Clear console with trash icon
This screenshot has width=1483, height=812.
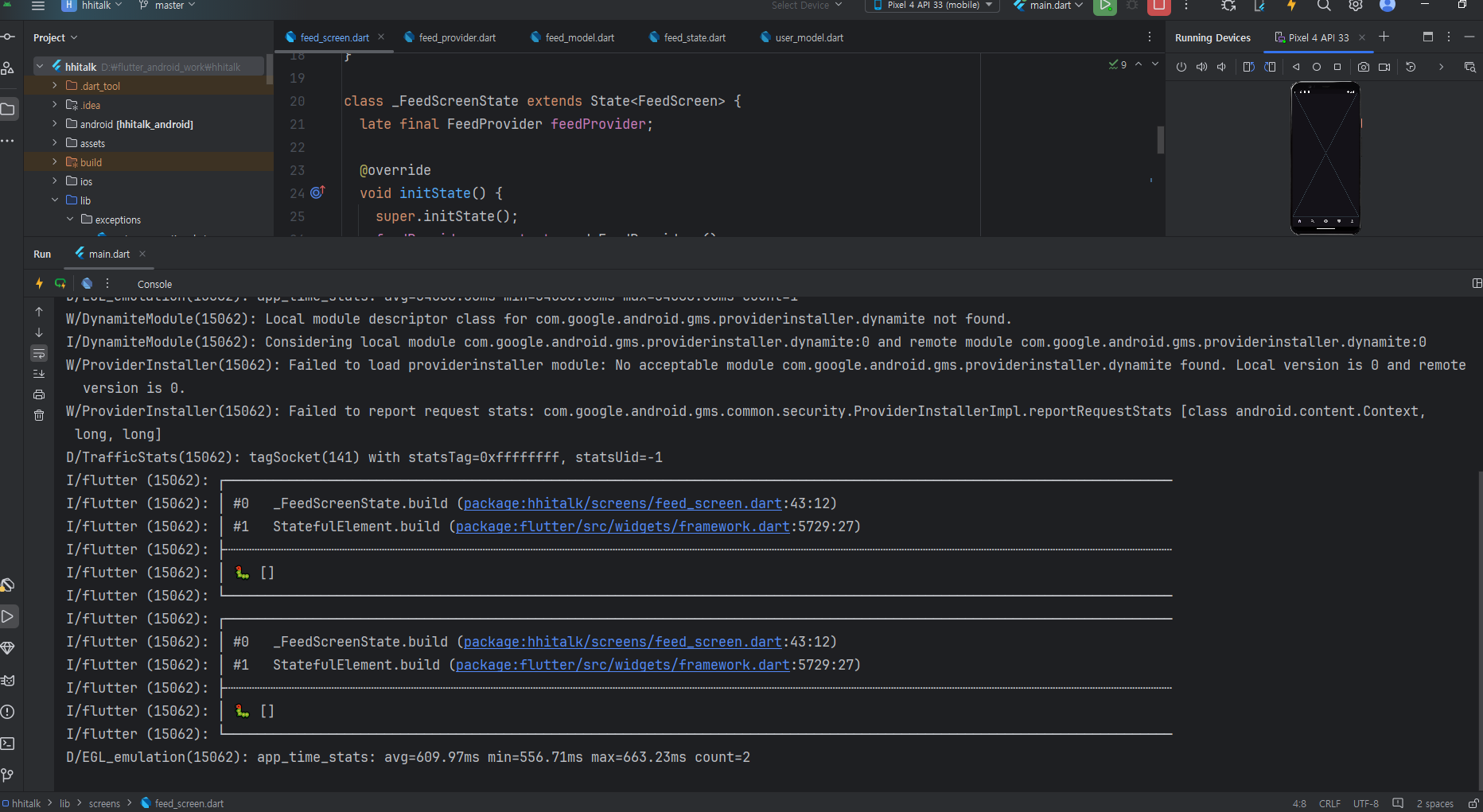[39, 415]
